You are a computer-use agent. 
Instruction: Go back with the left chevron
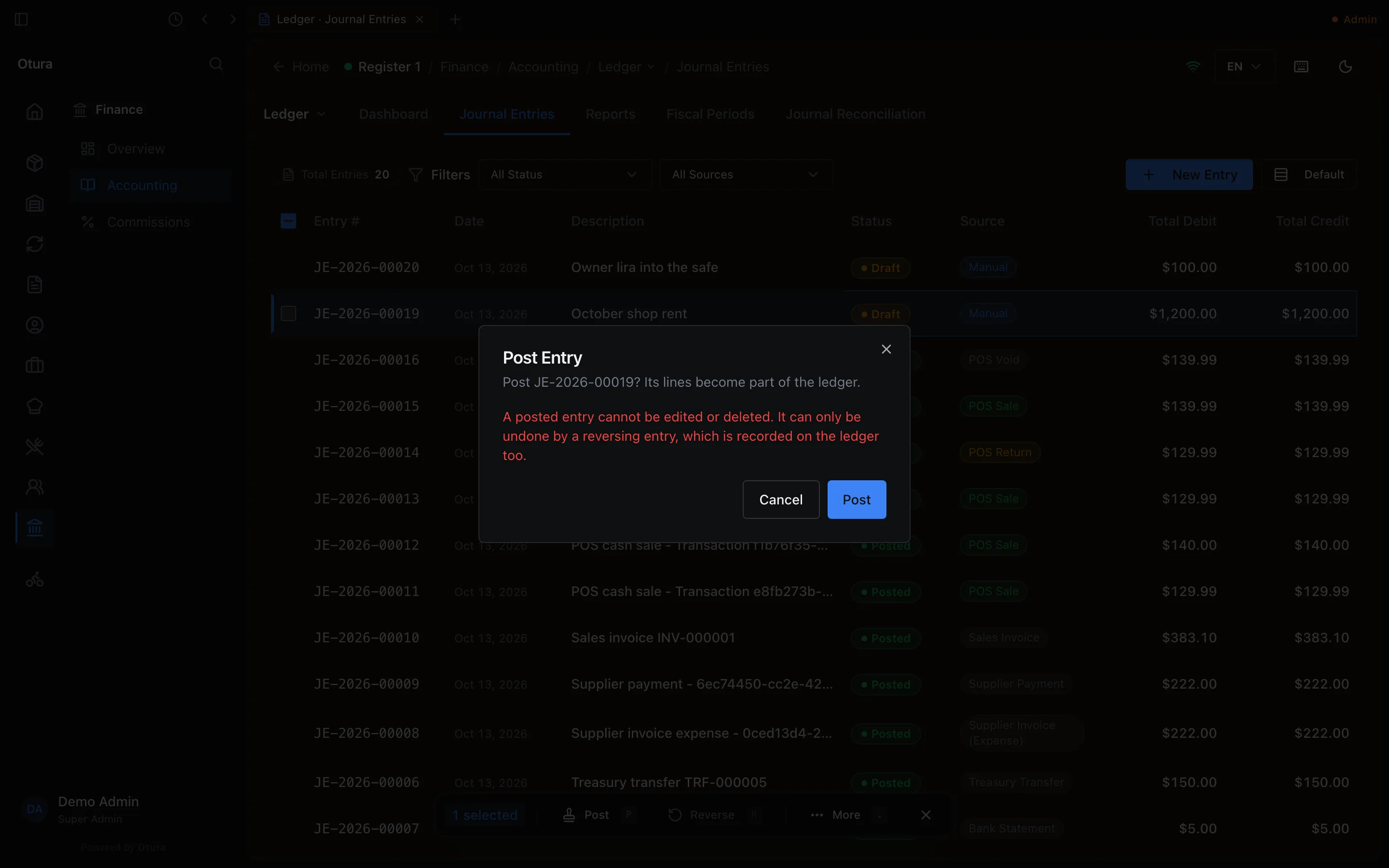[205, 19]
